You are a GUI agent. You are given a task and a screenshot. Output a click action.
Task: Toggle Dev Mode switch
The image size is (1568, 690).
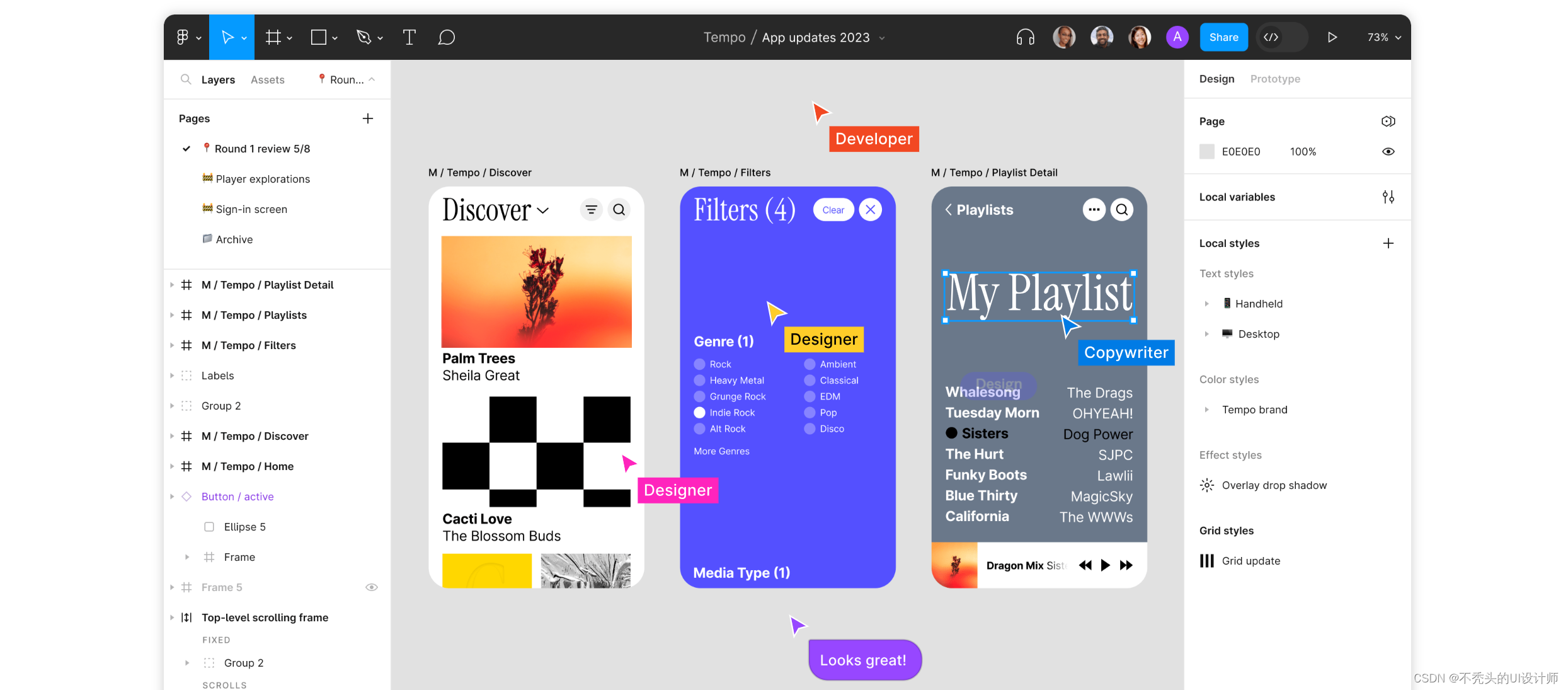pos(1281,37)
